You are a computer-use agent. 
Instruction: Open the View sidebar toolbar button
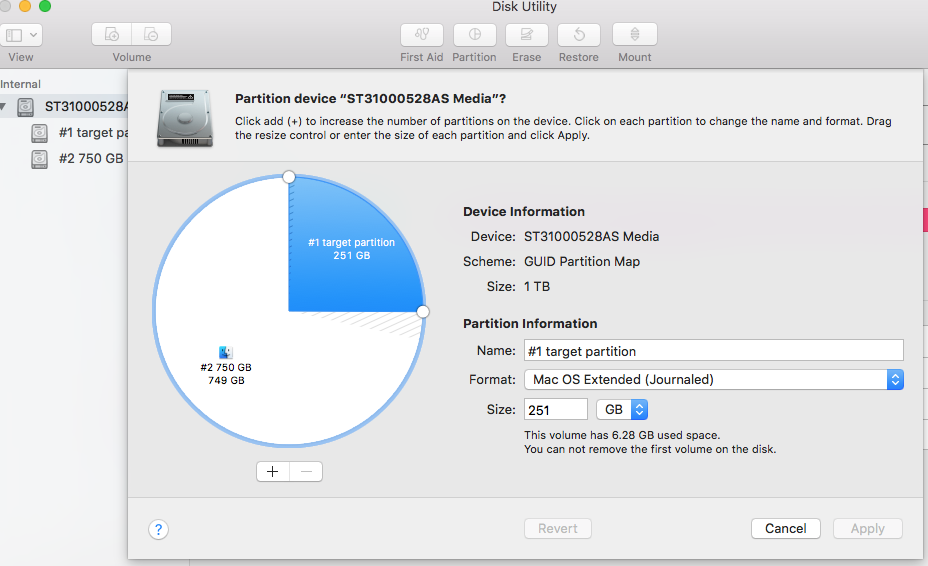(x=21, y=35)
